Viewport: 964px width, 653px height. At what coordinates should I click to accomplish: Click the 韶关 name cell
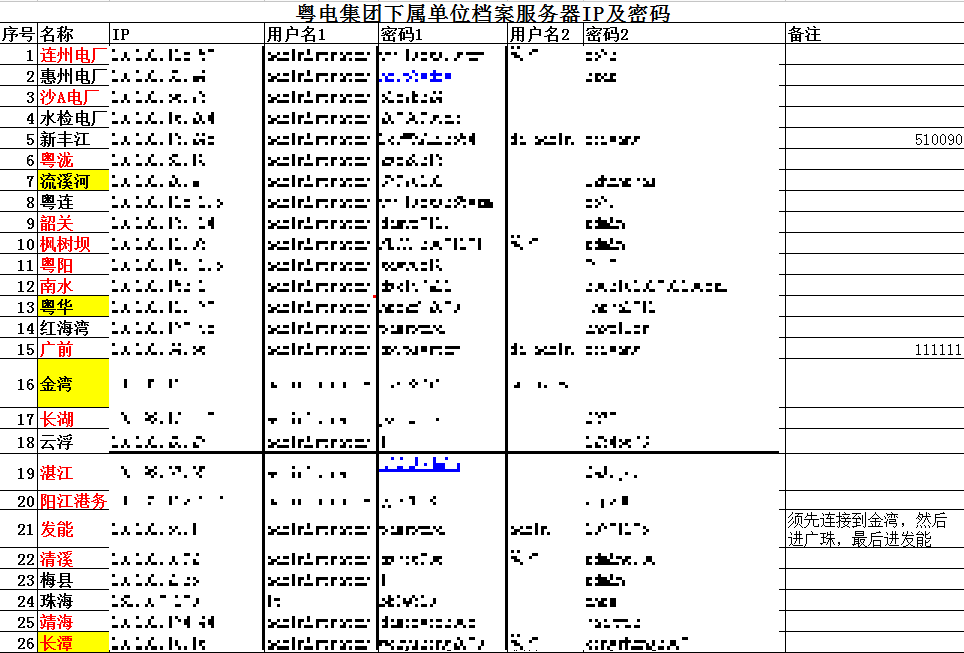pos(74,223)
